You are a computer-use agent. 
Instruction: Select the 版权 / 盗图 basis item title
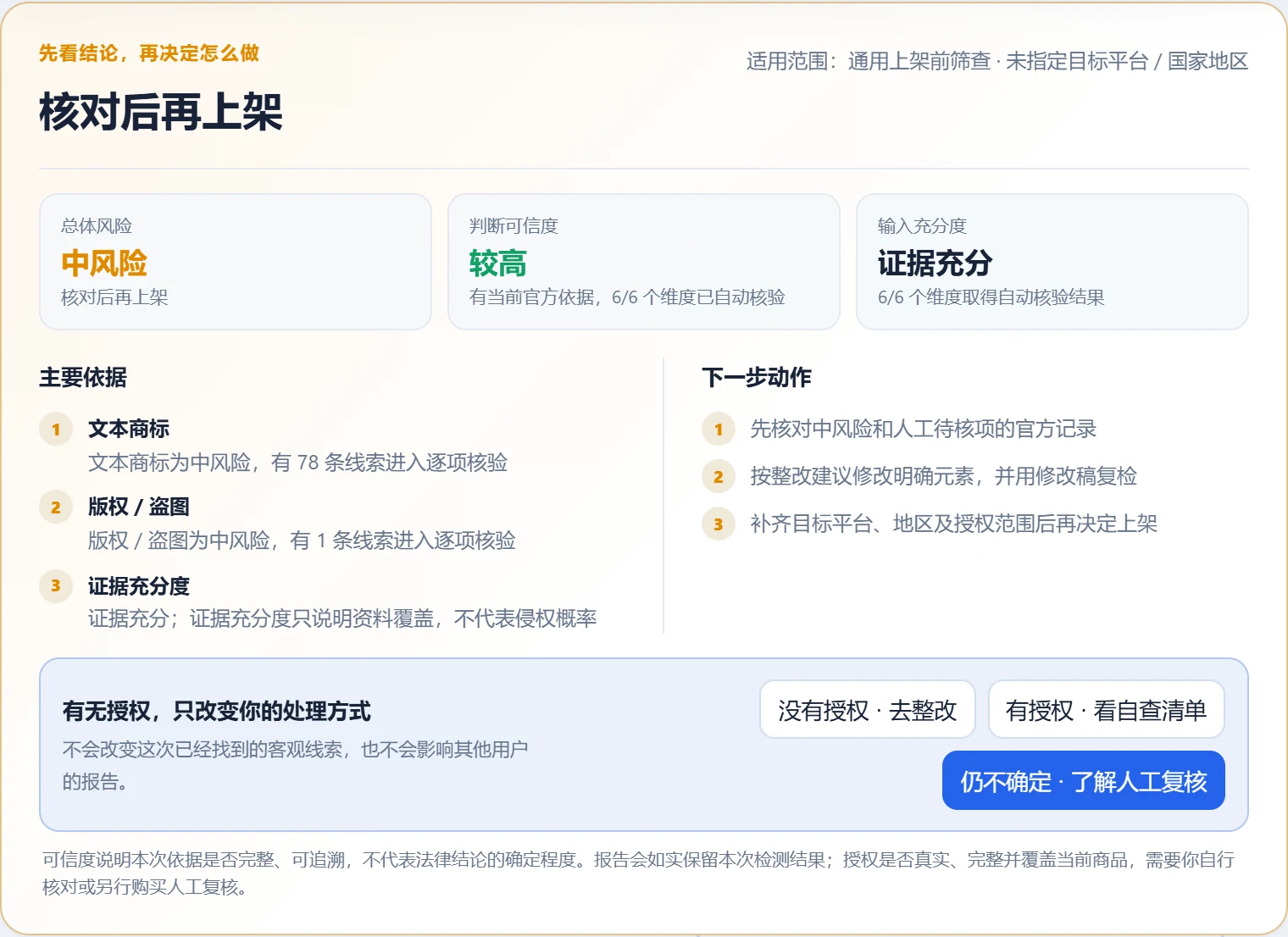pos(139,507)
